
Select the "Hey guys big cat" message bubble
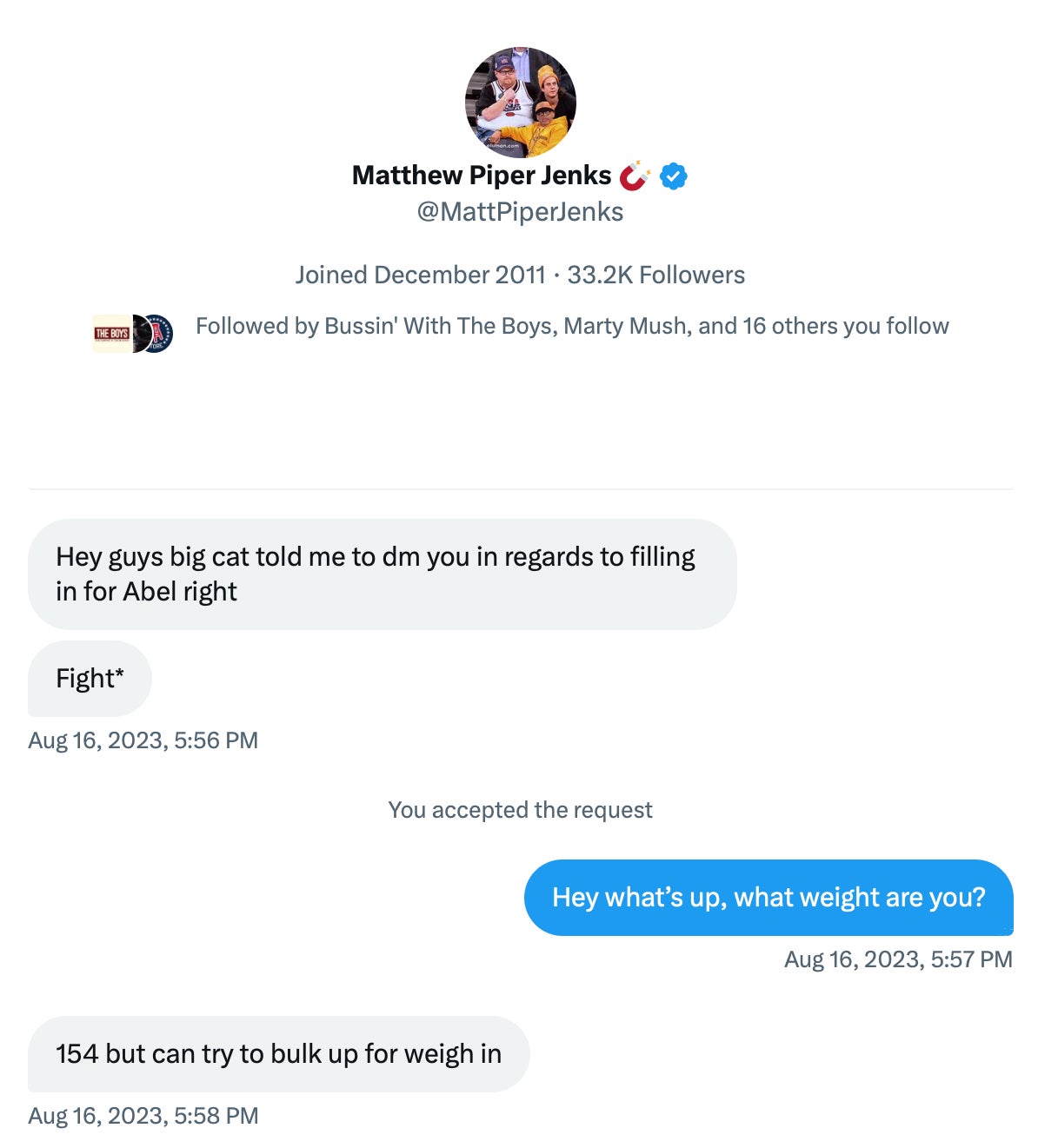[382, 574]
